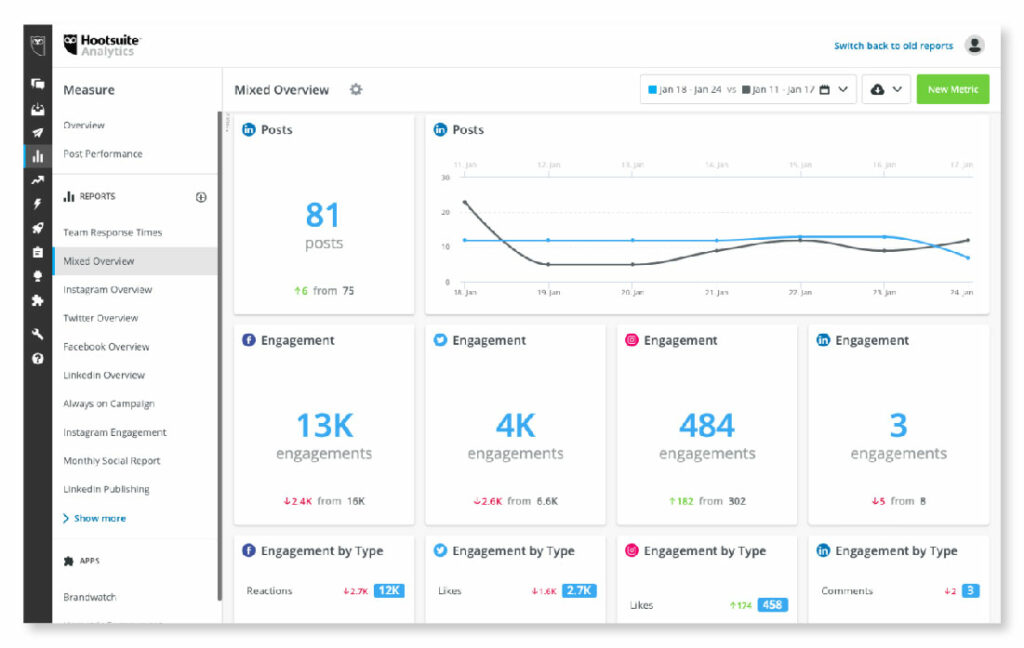This screenshot has height=648, width=1024.
Task: Click the blue current-period legend swatch
Action: point(652,89)
